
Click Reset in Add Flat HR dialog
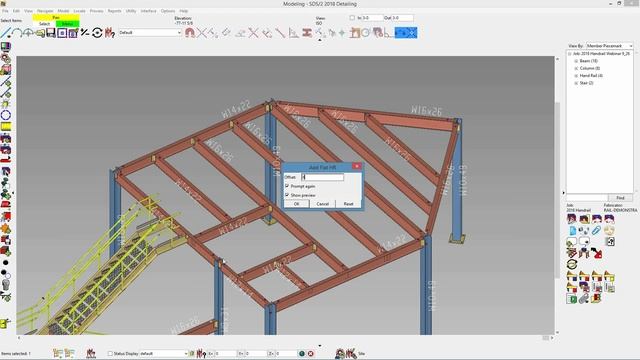(x=348, y=204)
